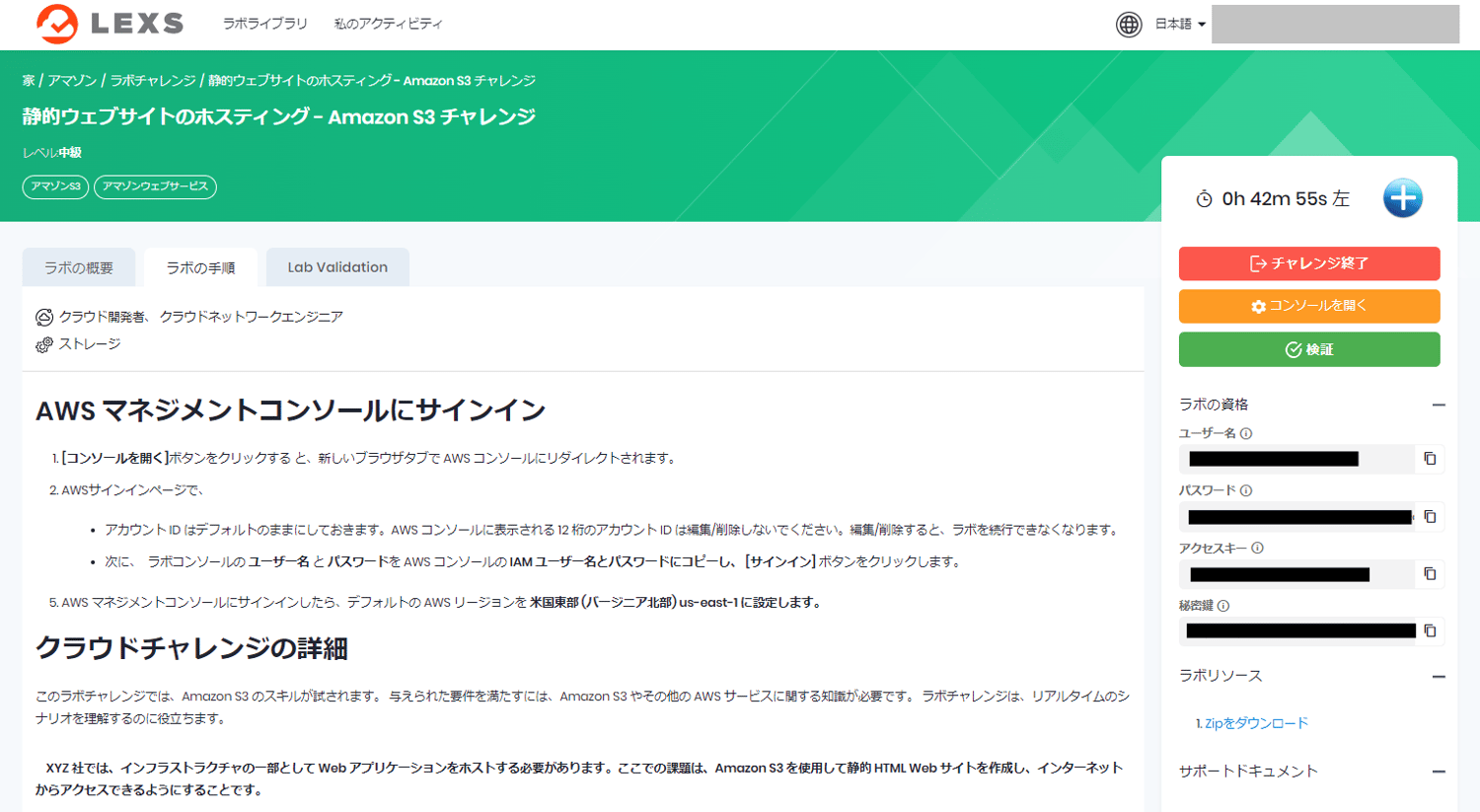The height and width of the screenshot is (812, 1480).
Task: Open ラボライブラリ in the top menu
Action: click(x=264, y=24)
